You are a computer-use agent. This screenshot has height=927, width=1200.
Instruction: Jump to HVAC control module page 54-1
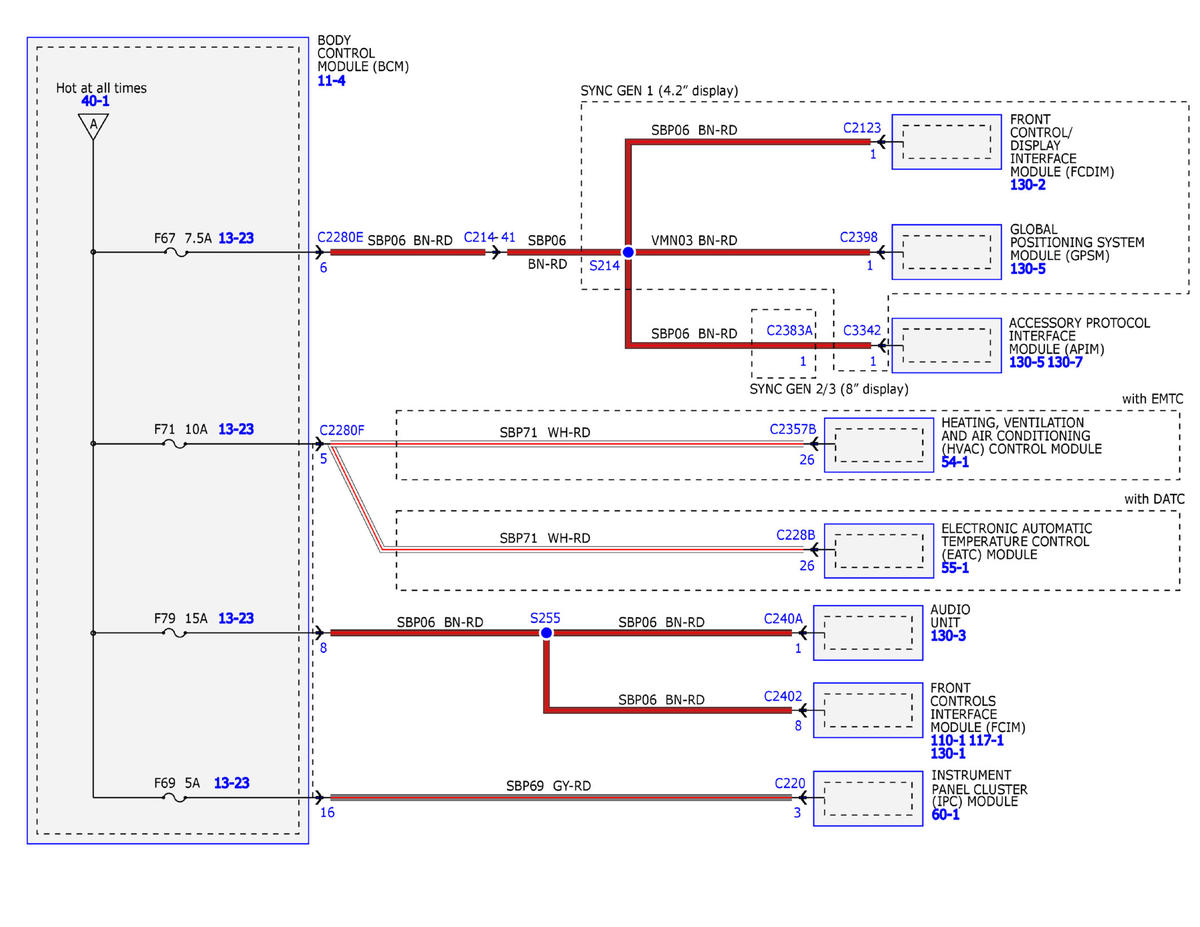click(955, 462)
